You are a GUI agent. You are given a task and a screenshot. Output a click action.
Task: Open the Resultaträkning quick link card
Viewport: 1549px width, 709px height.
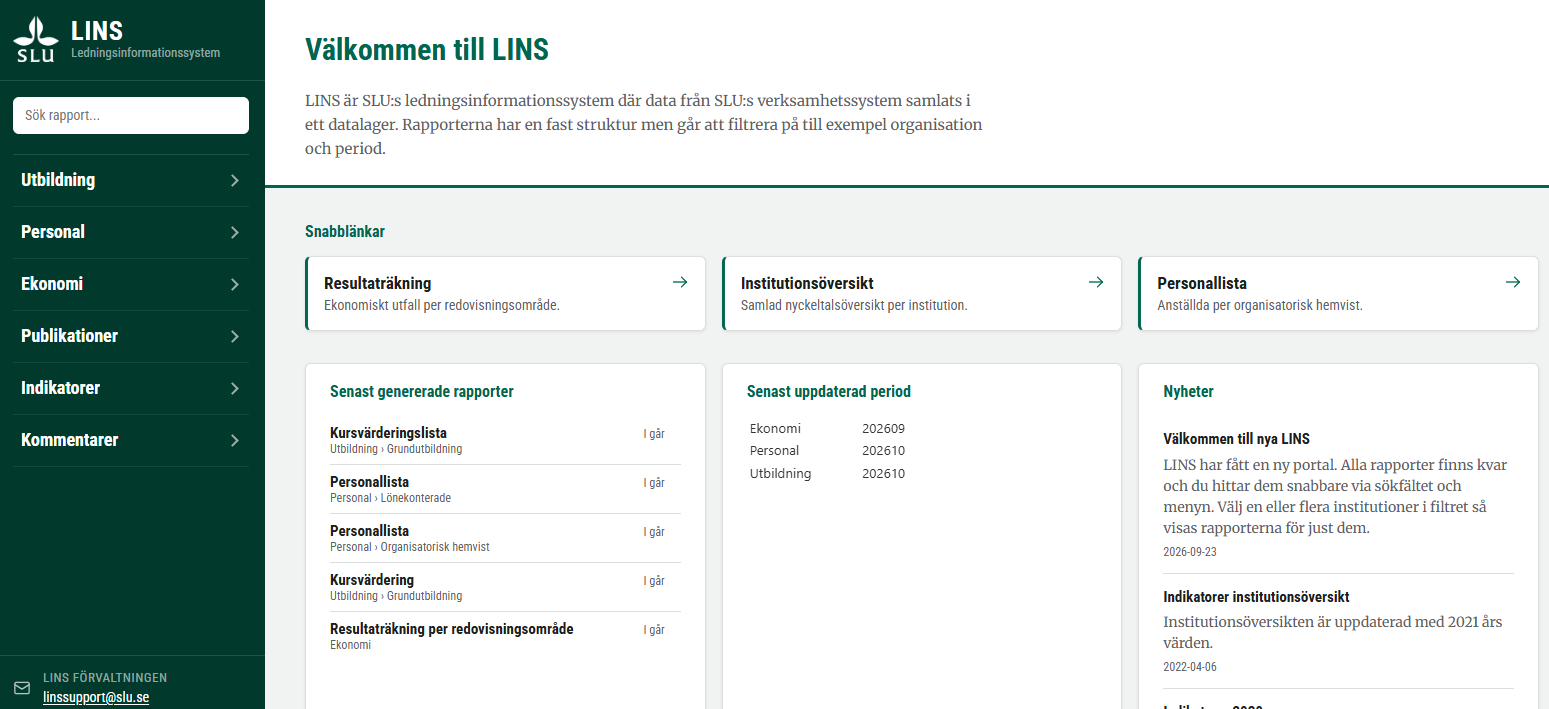pos(505,293)
